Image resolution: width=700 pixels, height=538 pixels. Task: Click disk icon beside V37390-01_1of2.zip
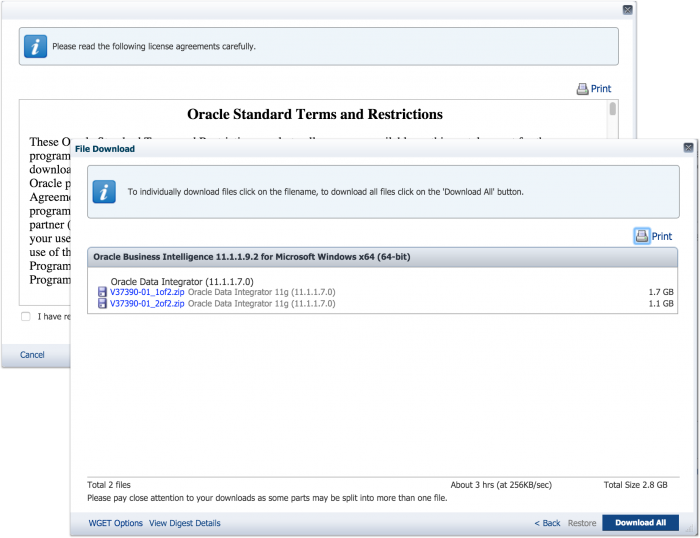pos(102,292)
